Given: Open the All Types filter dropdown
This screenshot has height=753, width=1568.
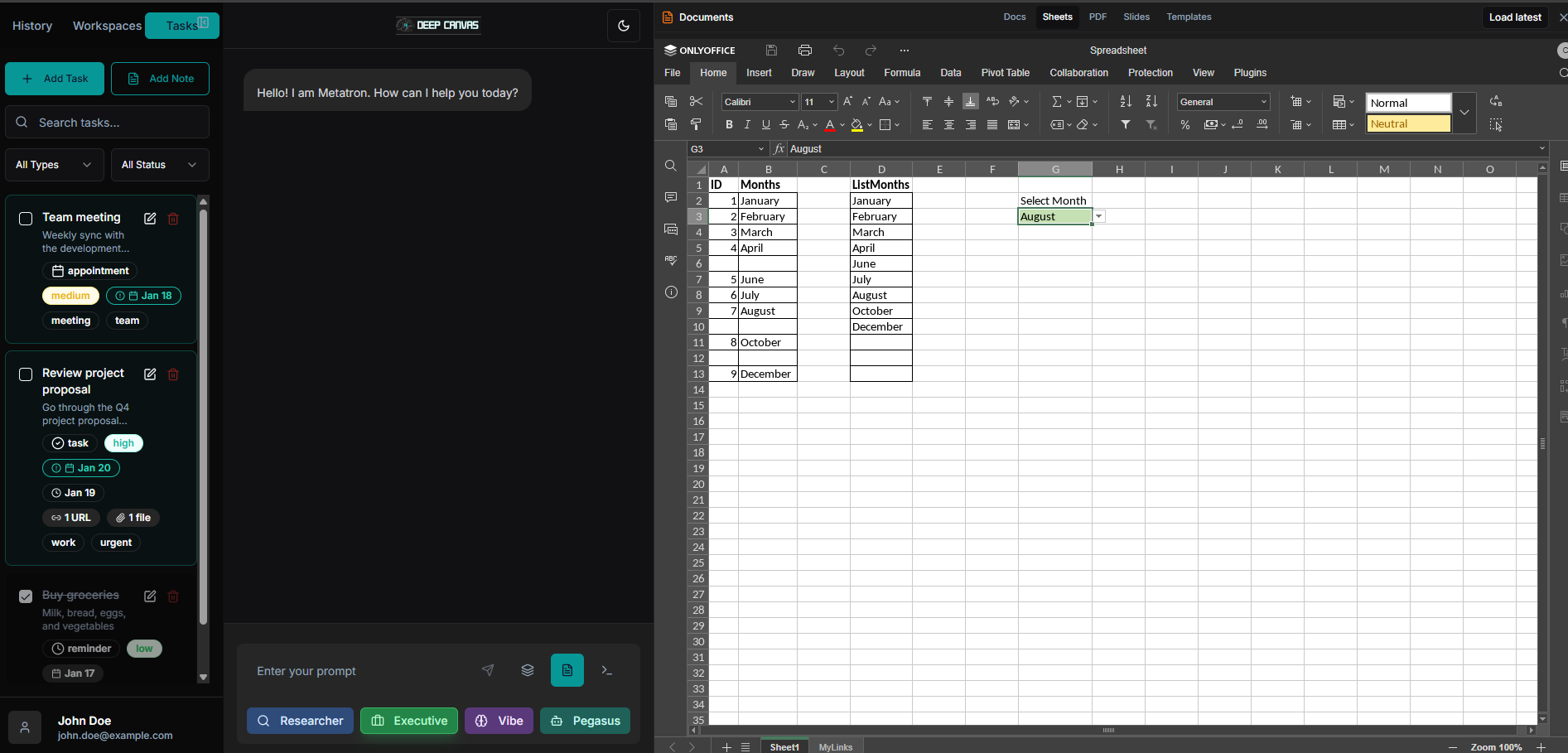Looking at the screenshot, I should (54, 165).
